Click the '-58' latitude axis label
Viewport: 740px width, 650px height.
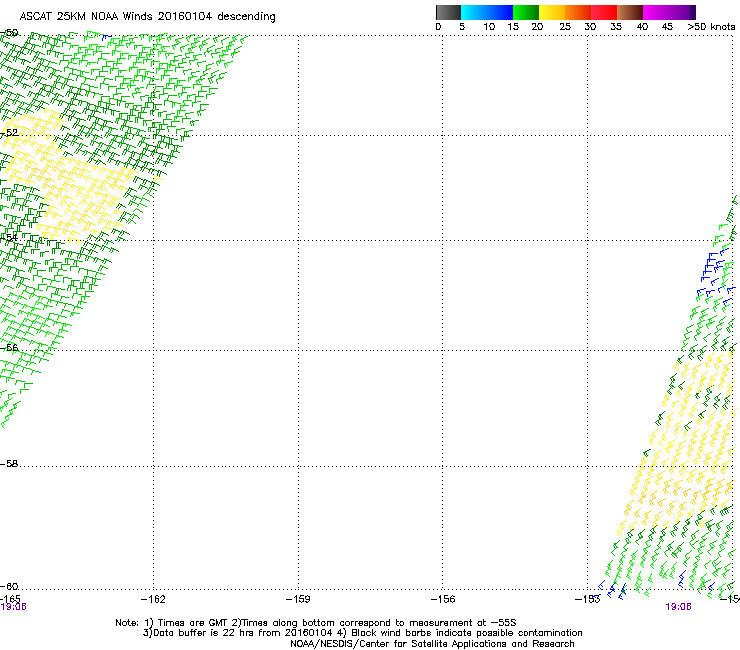pyautogui.click(x=9, y=464)
